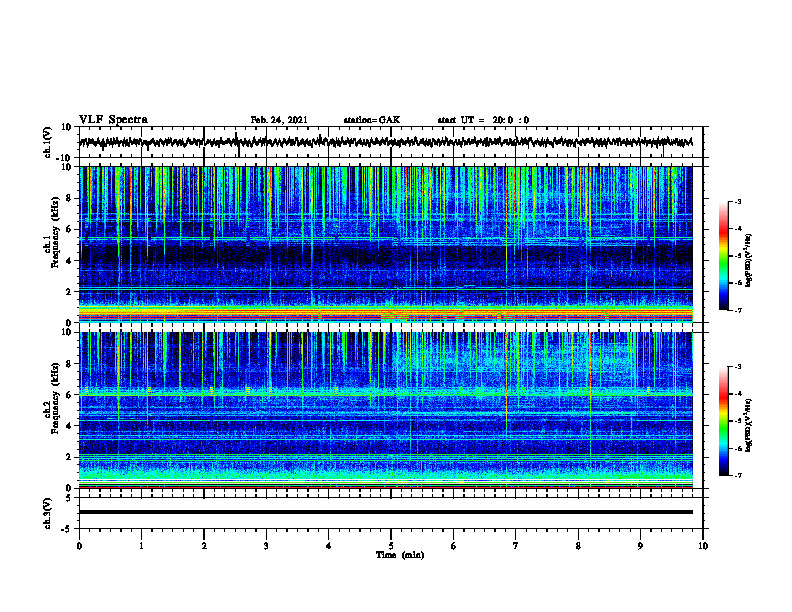This screenshot has width=792, height=612.
Task: Click the "1" tick on the time axis
Action: coord(141,546)
